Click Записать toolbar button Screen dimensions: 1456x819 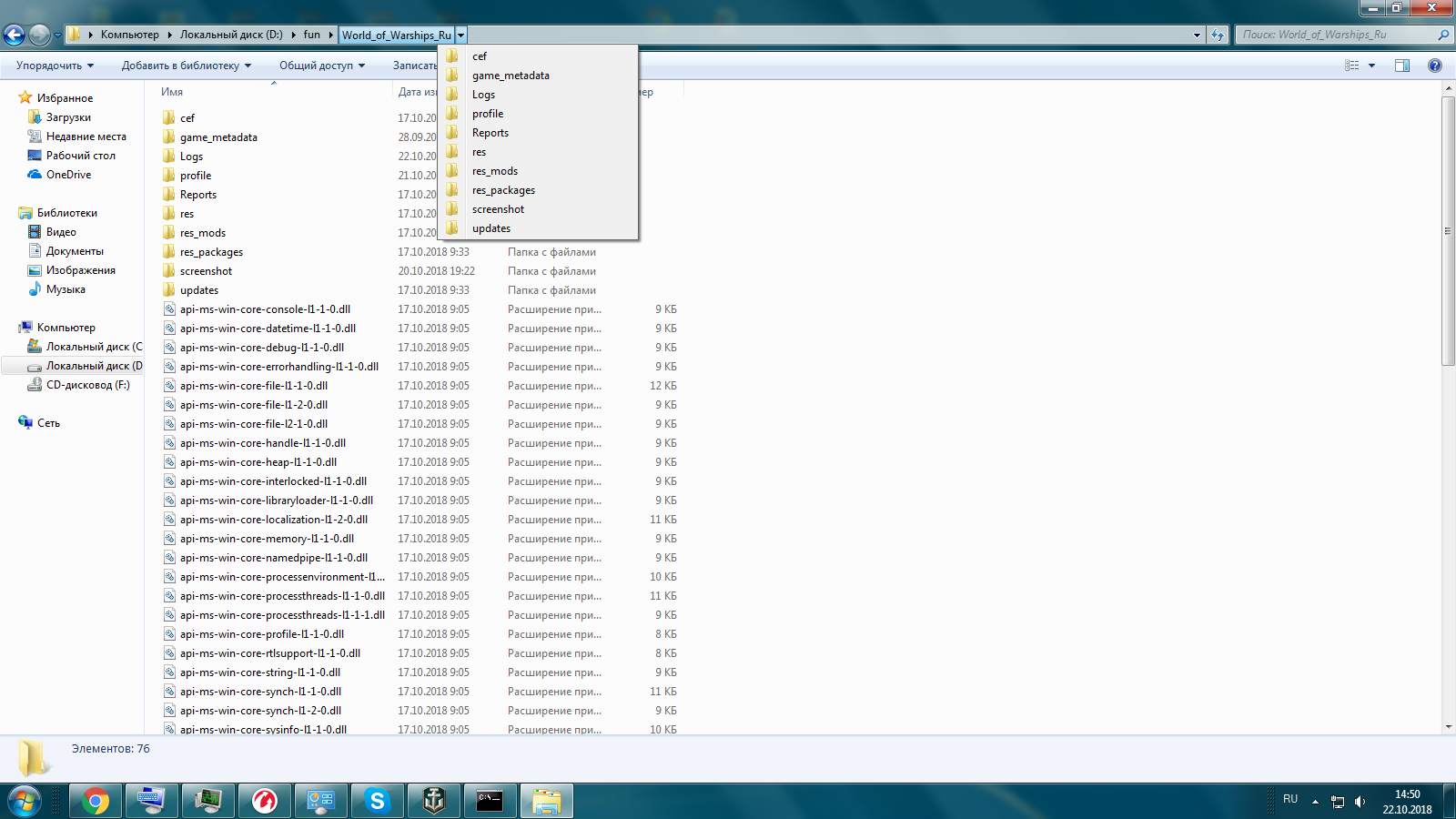click(x=415, y=66)
